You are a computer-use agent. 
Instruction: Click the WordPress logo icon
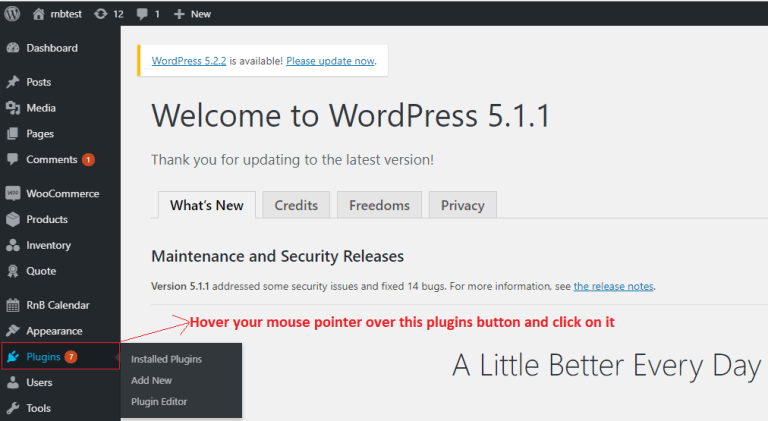tap(12, 14)
